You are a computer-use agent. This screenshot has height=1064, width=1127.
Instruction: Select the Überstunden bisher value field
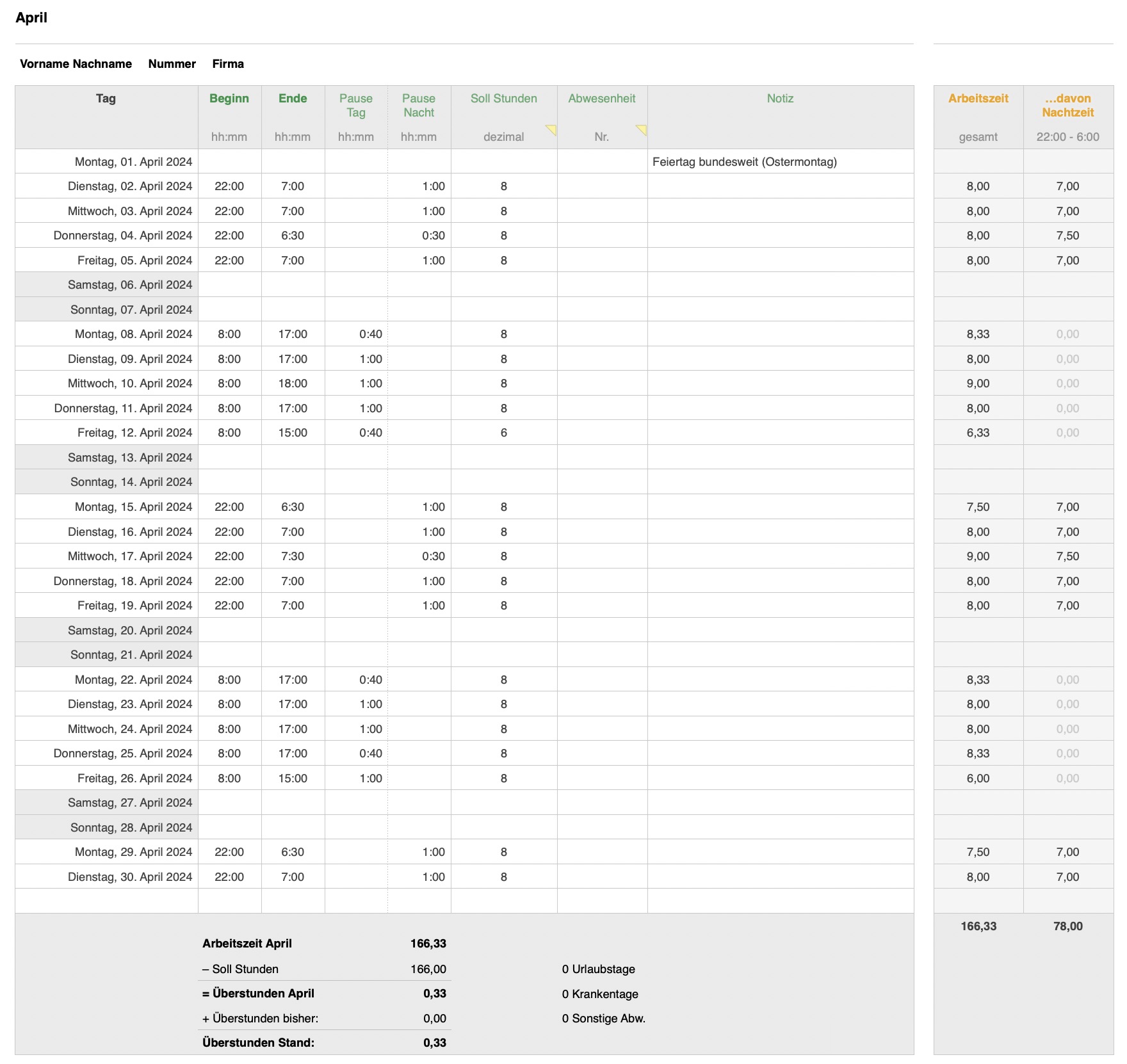click(434, 1019)
